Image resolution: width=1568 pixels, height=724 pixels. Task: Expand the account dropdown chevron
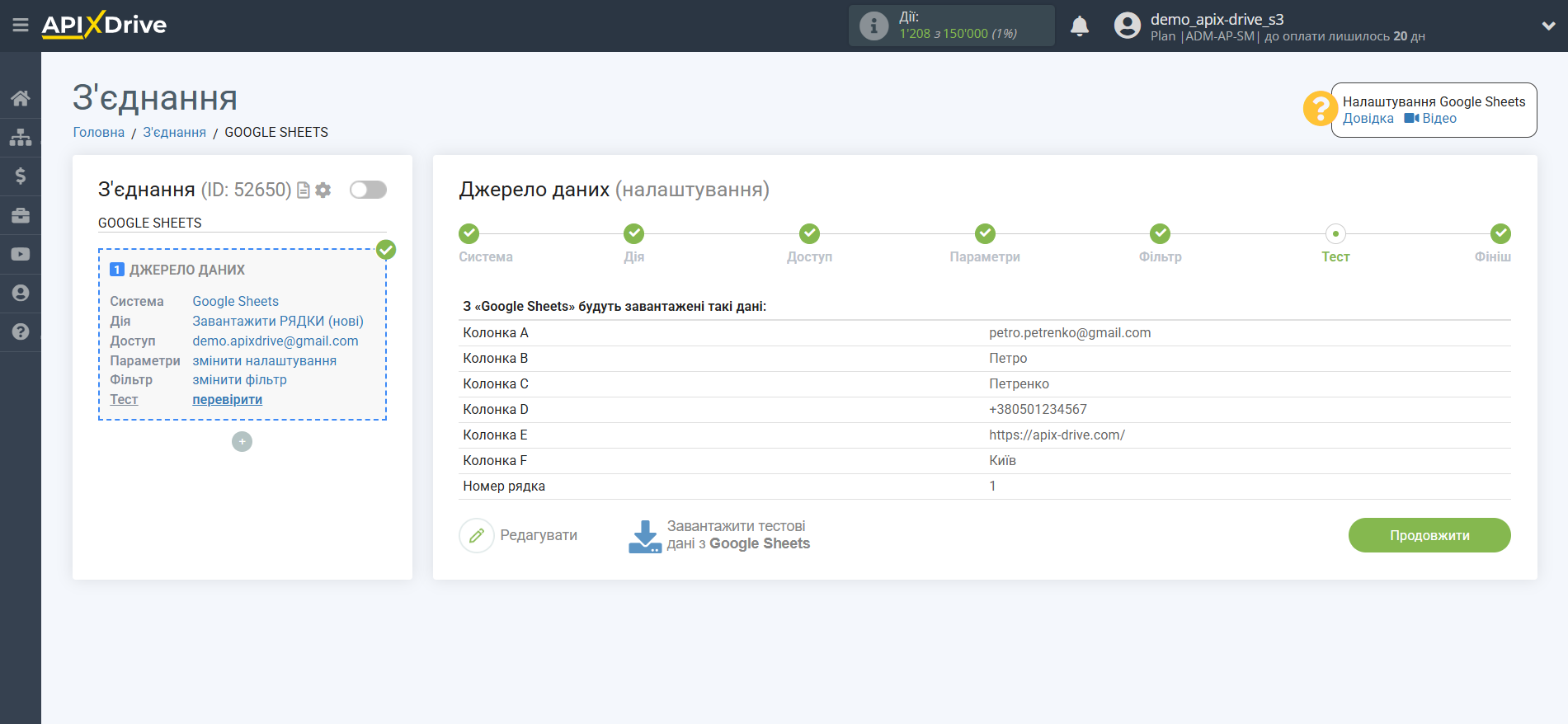click(x=1548, y=26)
